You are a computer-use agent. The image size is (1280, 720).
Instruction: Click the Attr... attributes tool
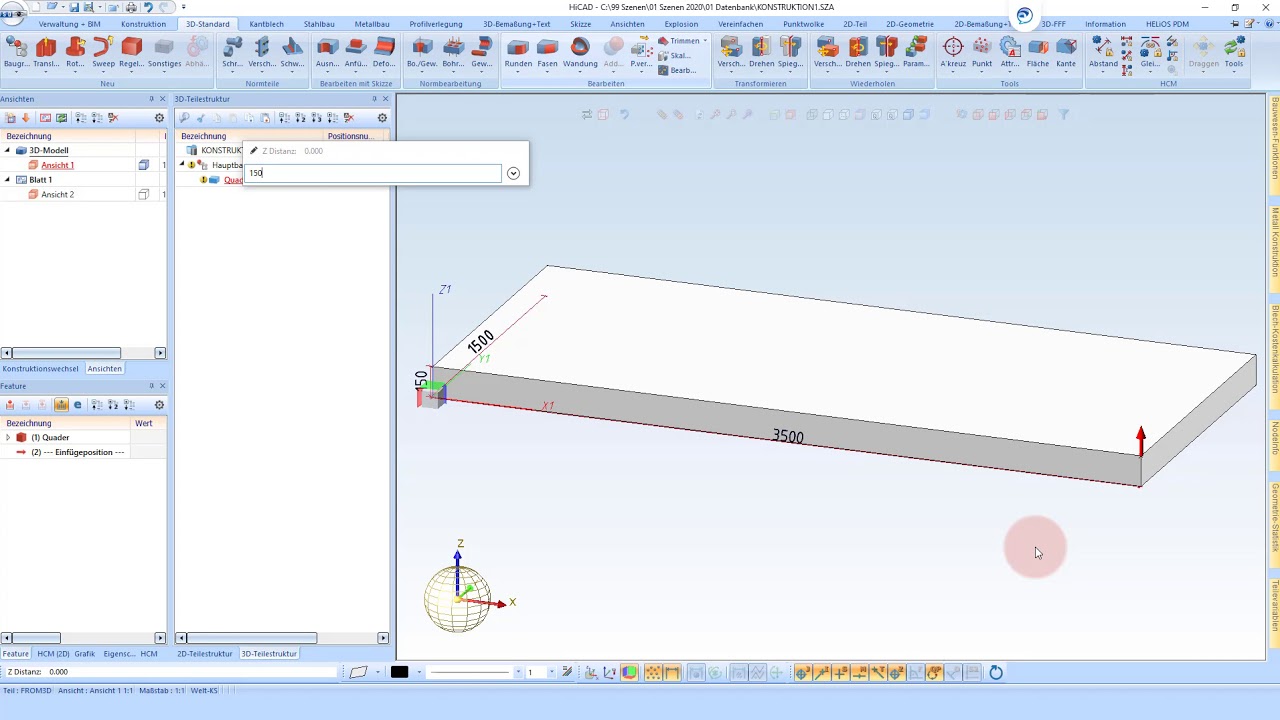pyautogui.click(x=1010, y=52)
